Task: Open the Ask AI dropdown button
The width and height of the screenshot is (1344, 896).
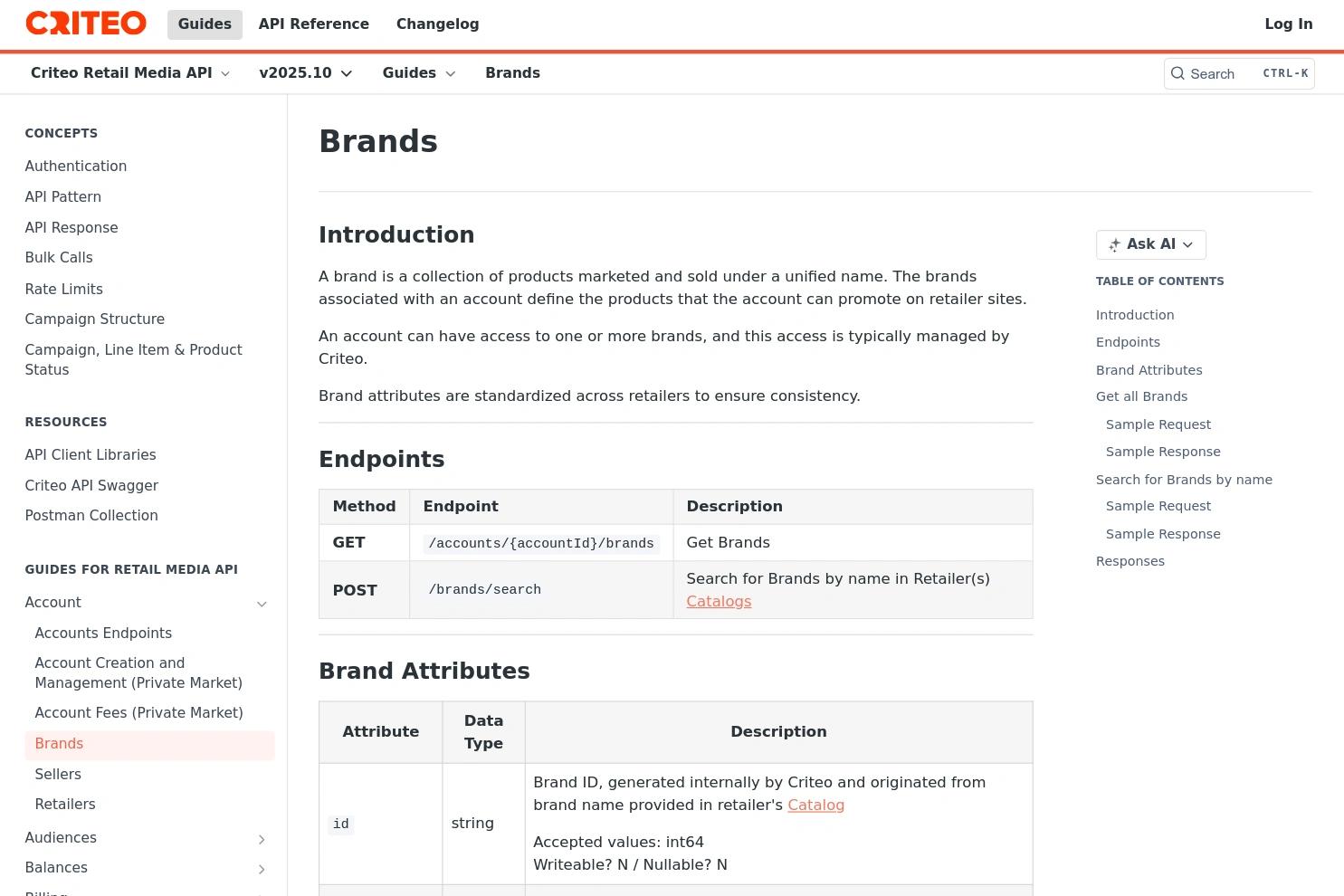Action: [1151, 244]
